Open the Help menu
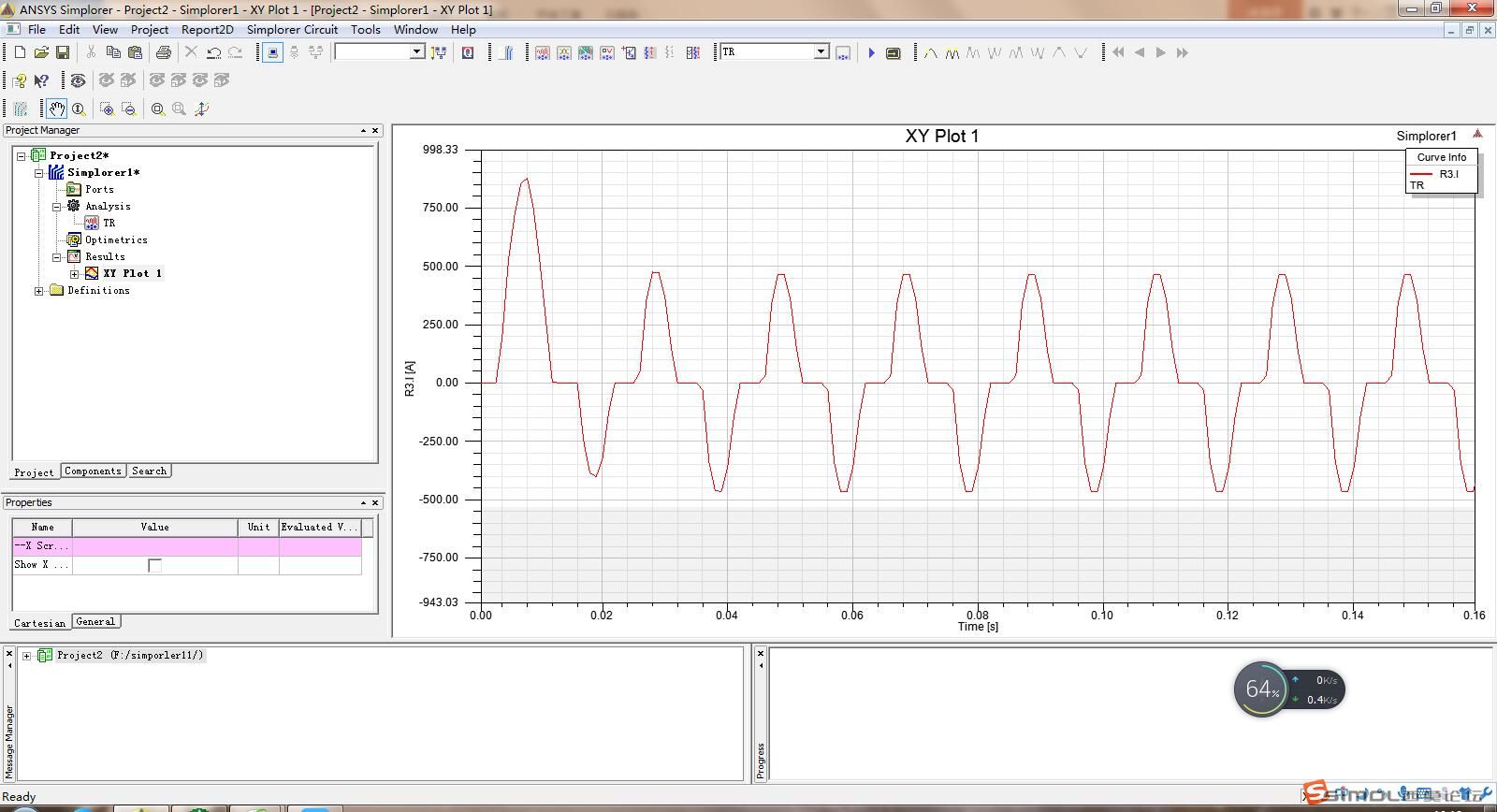The image size is (1497, 812). pyautogui.click(x=463, y=29)
